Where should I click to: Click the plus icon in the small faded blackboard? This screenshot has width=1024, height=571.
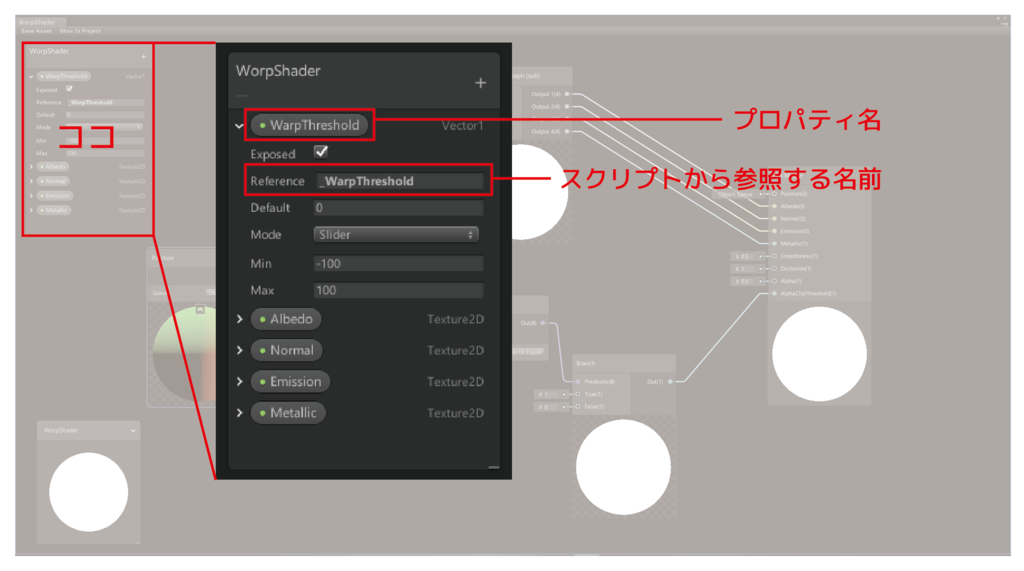tap(144, 57)
